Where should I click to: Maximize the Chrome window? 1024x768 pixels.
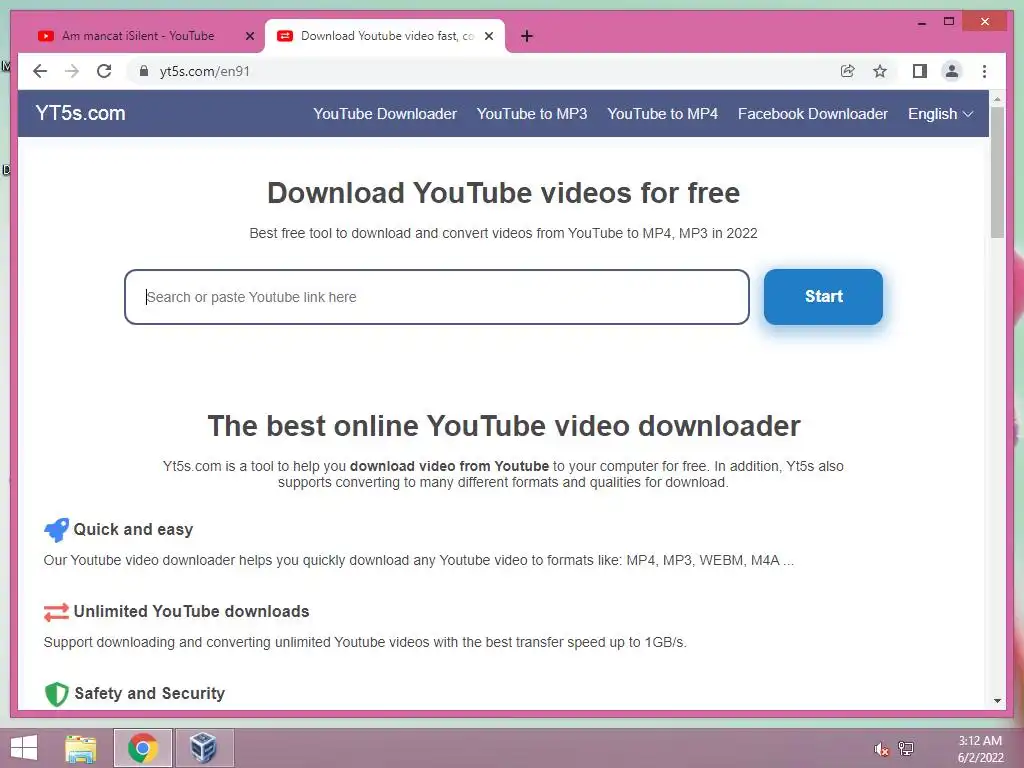(949, 22)
